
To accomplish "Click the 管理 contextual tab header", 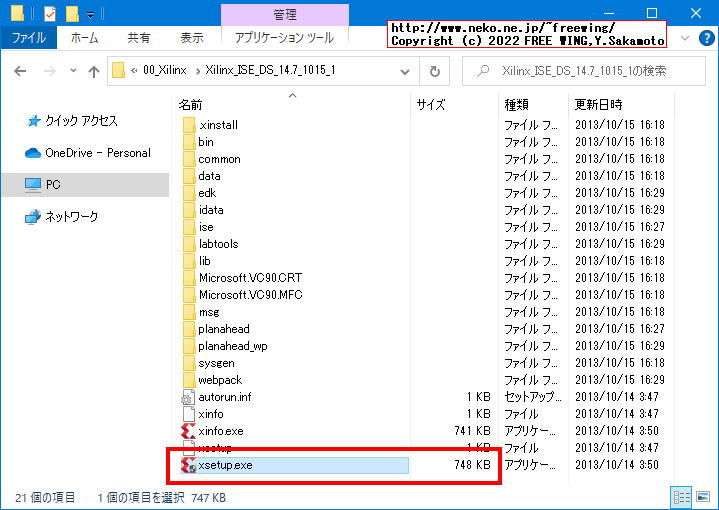I will click(285, 15).
